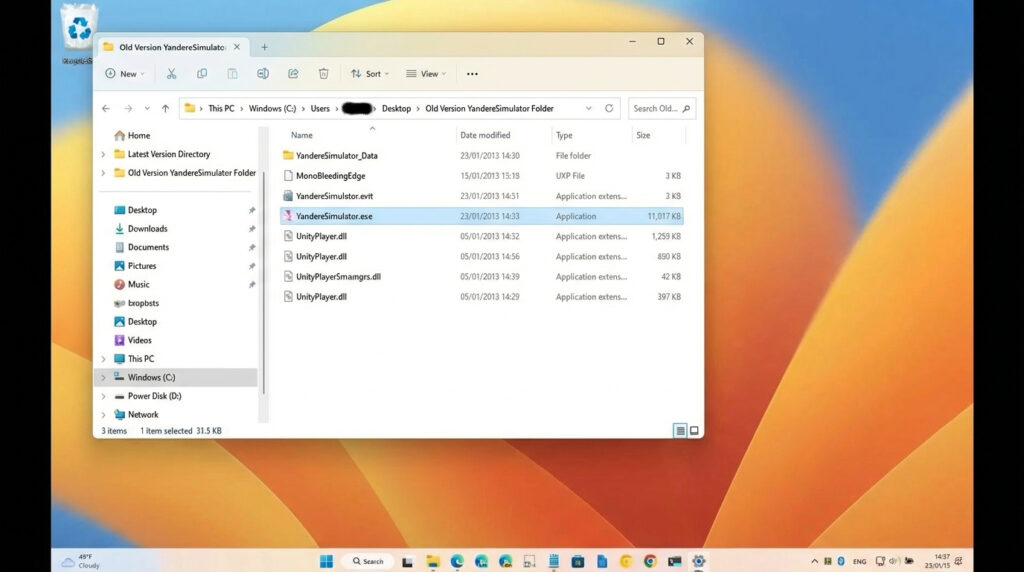Open Settings gear from the taskbar
Image resolution: width=1024 pixels, height=572 pixels.
point(699,561)
